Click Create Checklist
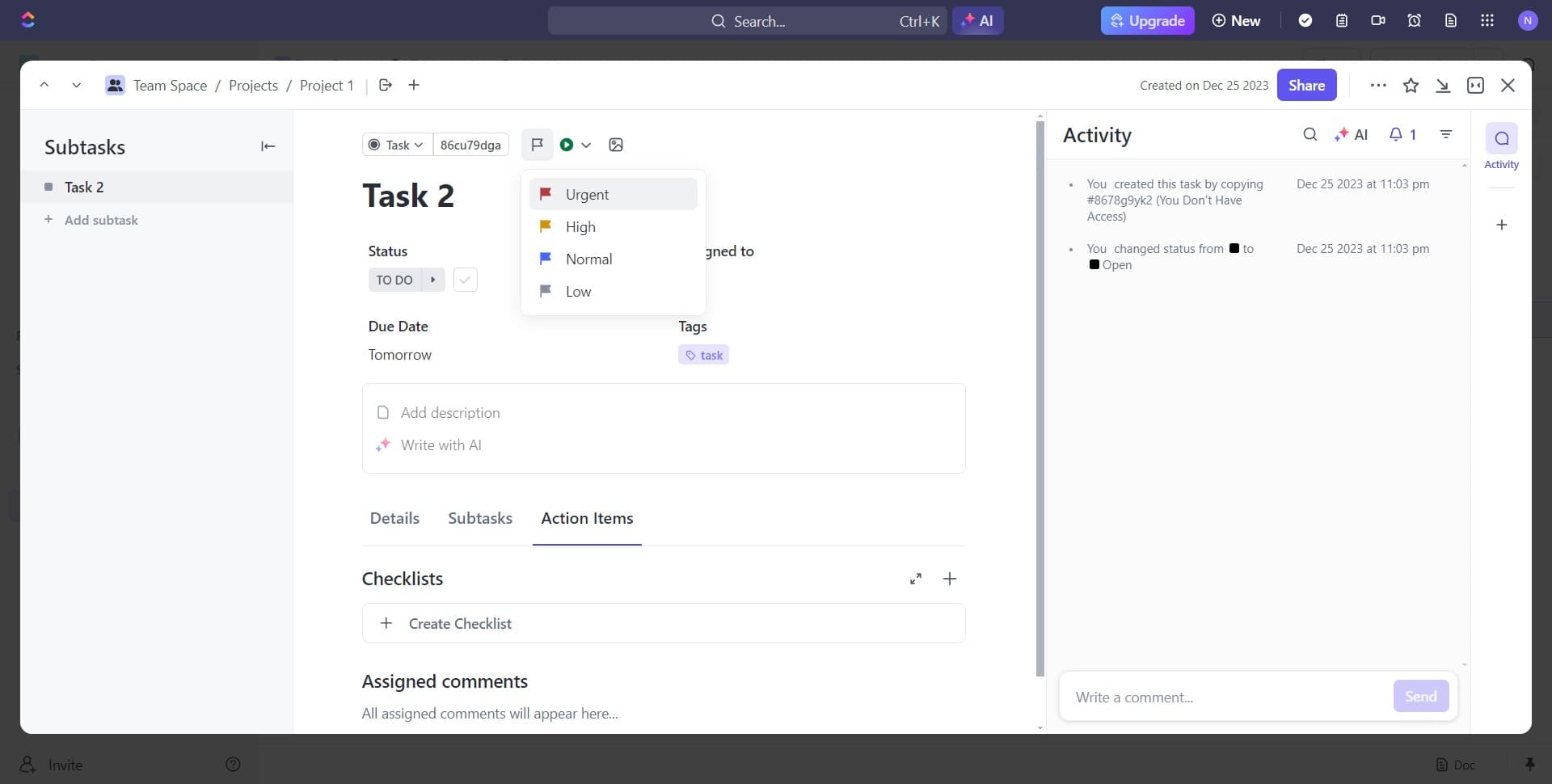This screenshot has width=1552, height=784. pyautogui.click(x=459, y=623)
